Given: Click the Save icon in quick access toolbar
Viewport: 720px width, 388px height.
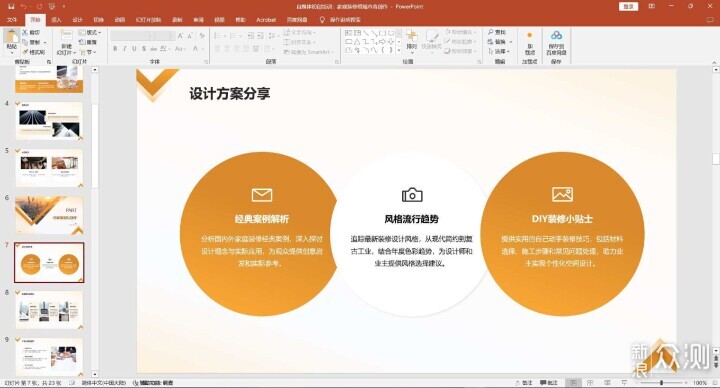Looking at the screenshot, I should pyautogui.click(x=11, y=6).
